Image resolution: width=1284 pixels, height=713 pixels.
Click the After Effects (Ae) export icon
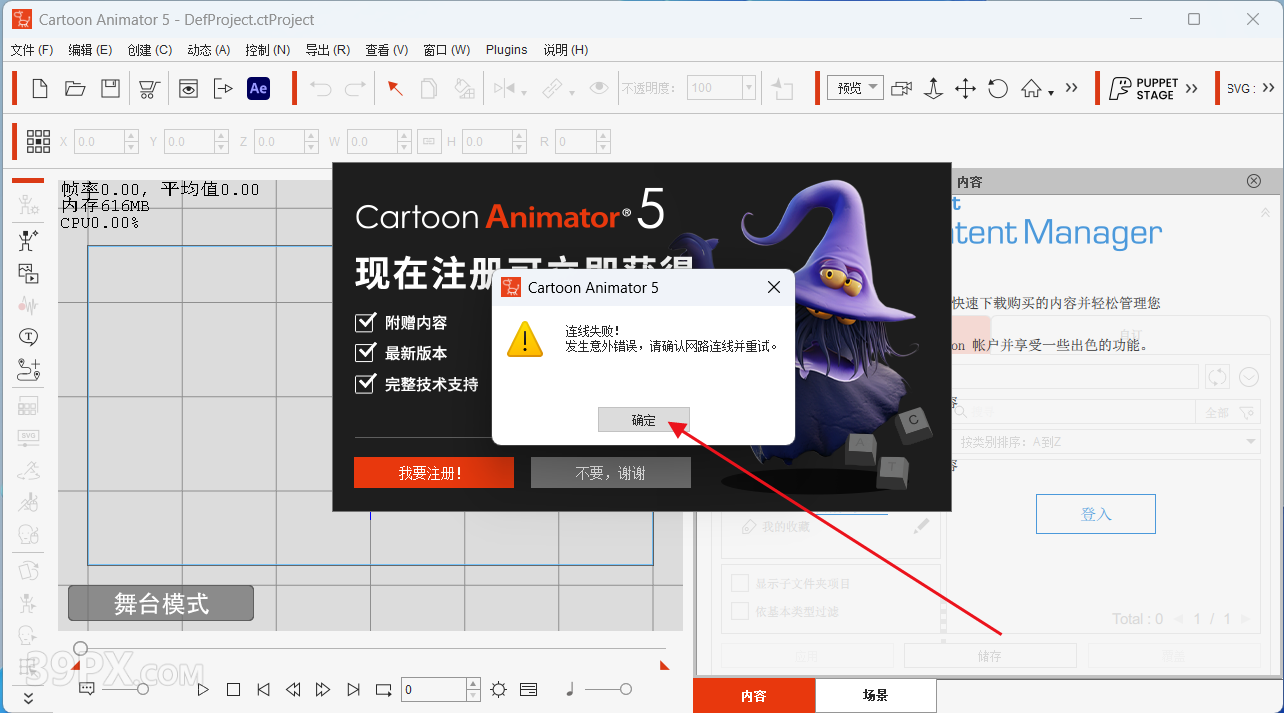[258, 88]
